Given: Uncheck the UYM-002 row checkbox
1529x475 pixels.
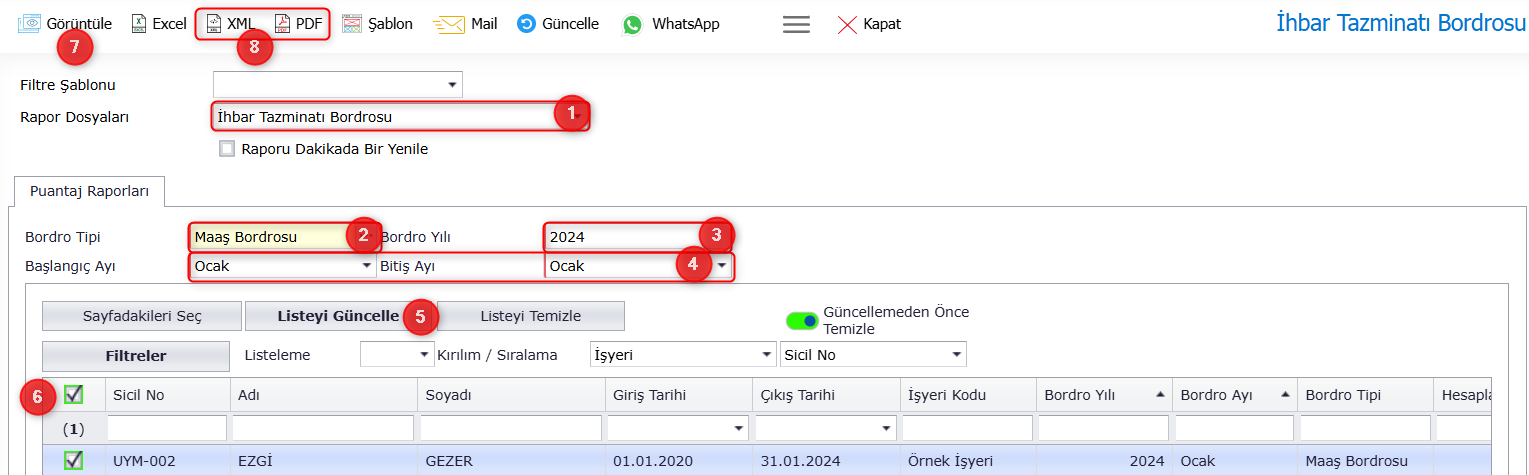Looking at the screenshot, I should (x=73, y=460).
